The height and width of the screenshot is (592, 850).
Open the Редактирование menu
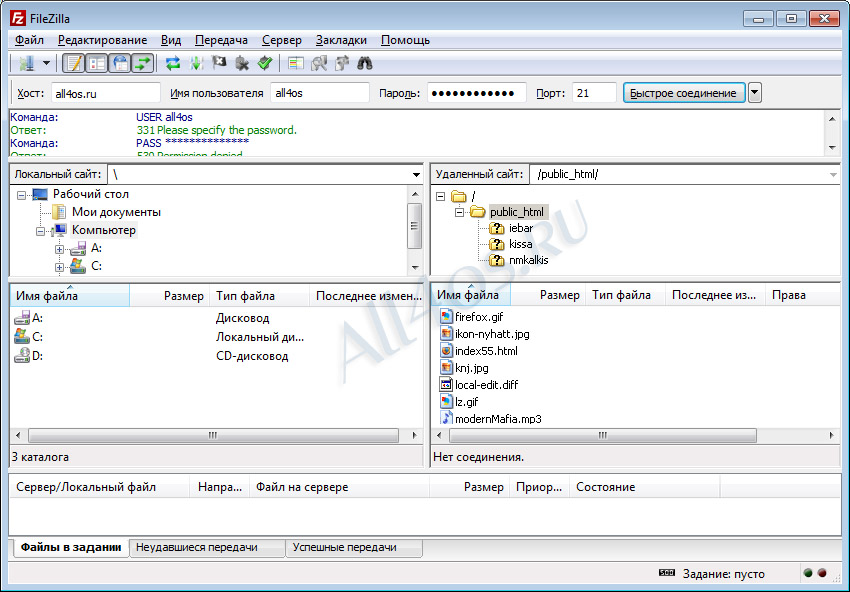coord(102,40)
